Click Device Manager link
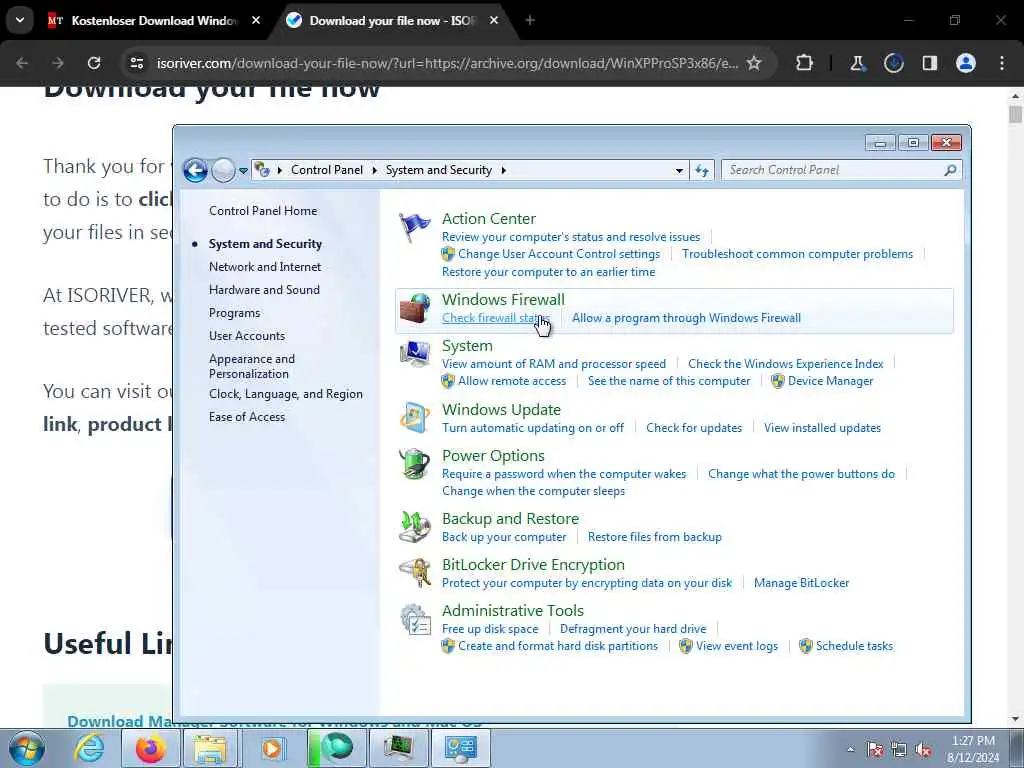Viewport: 1024px width, 768px height. [830, 381]
